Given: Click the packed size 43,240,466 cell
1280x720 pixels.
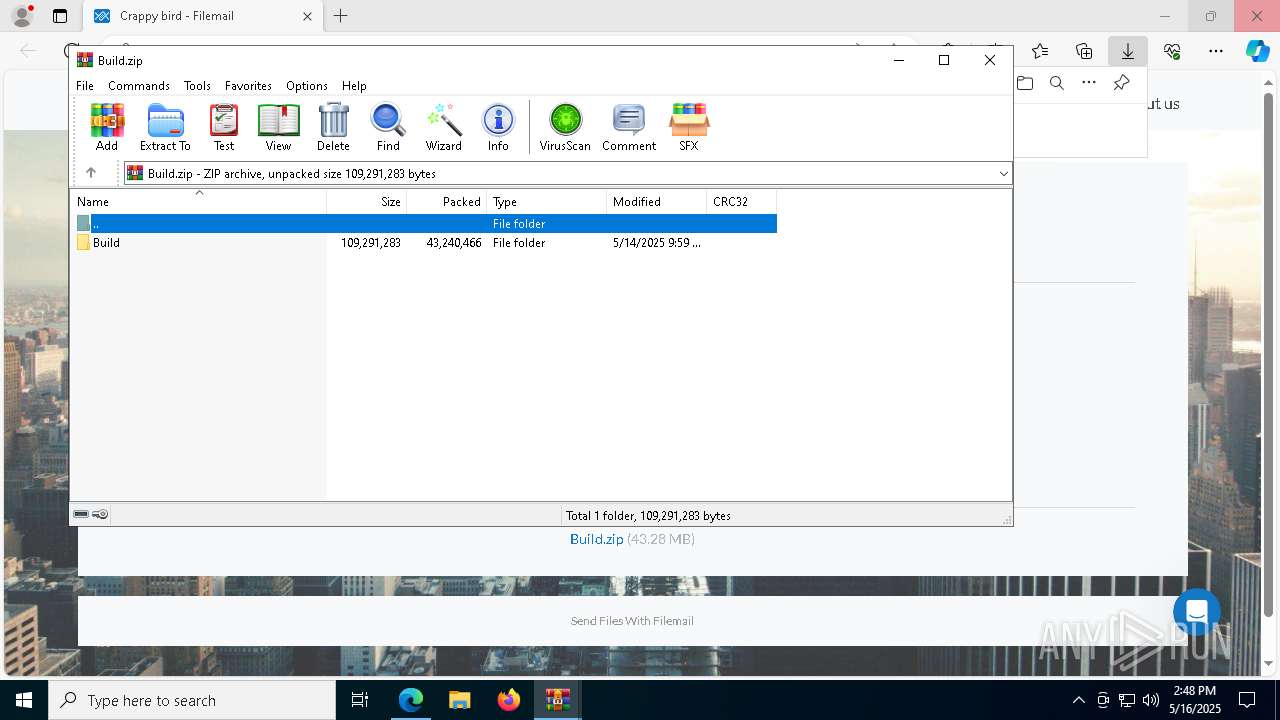Looking at the screenshot, I should (x=453, y=243).
